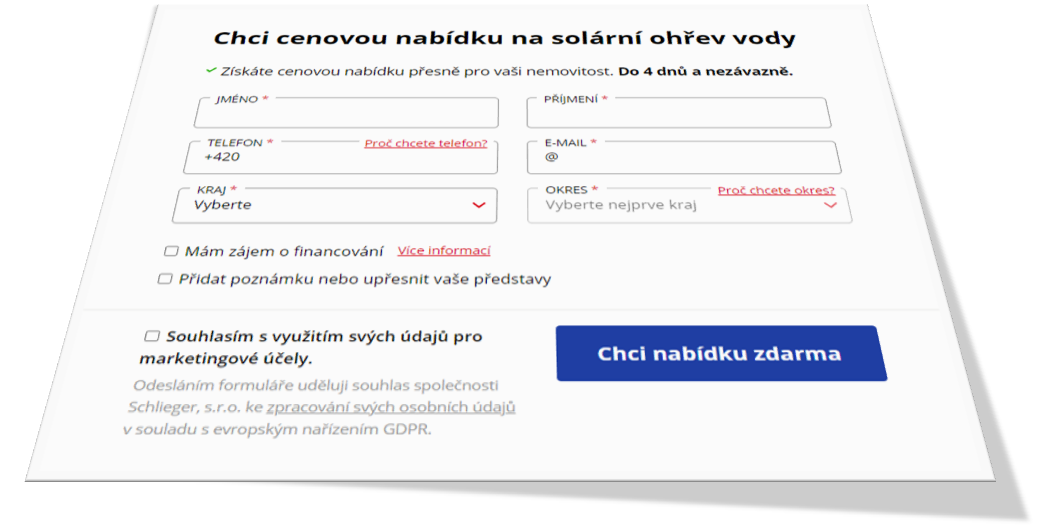Open the Proč chcete telefon? link

pos(426,144)
